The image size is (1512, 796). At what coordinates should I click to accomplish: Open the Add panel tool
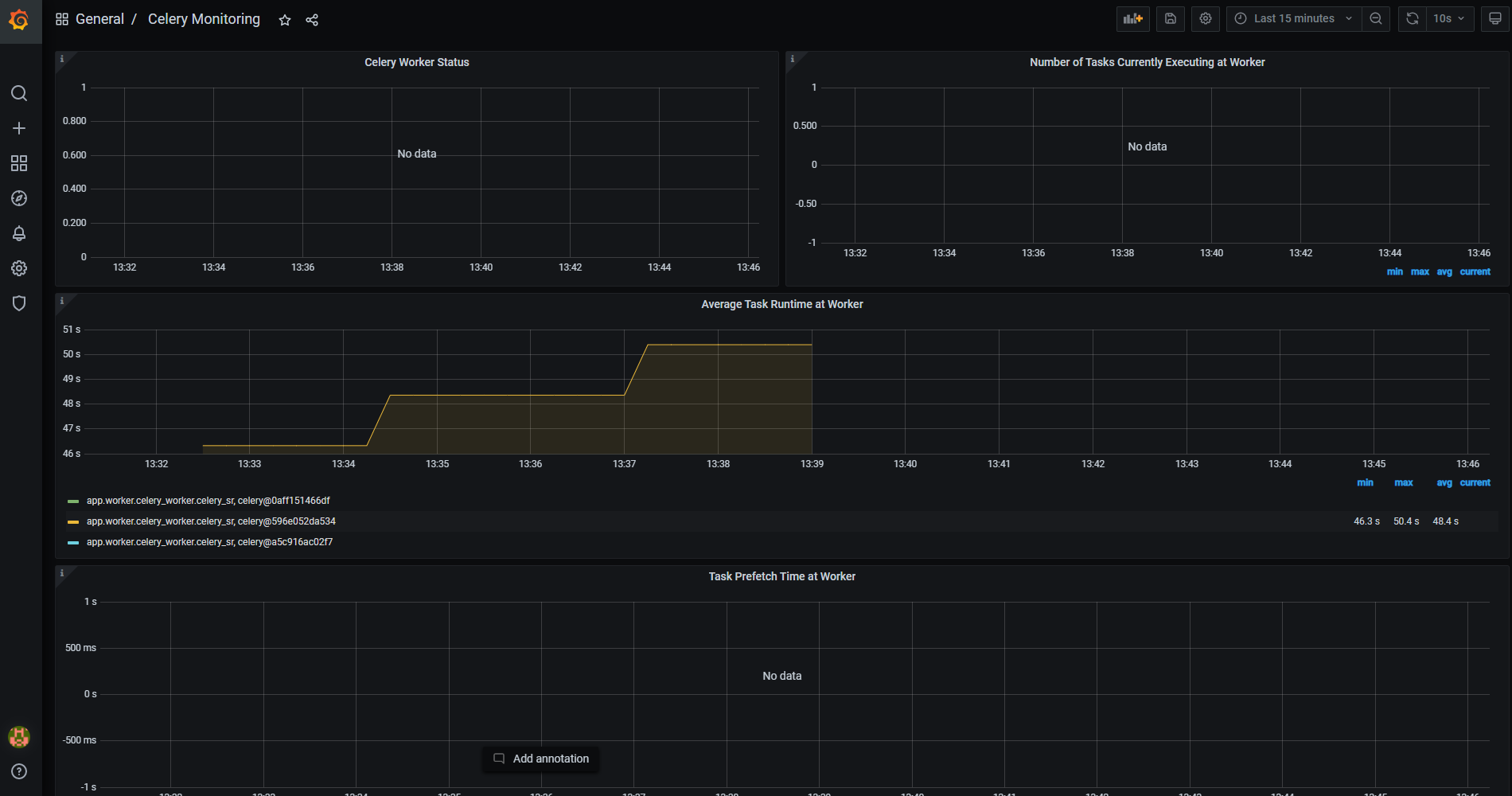[x=1132, y=18]
